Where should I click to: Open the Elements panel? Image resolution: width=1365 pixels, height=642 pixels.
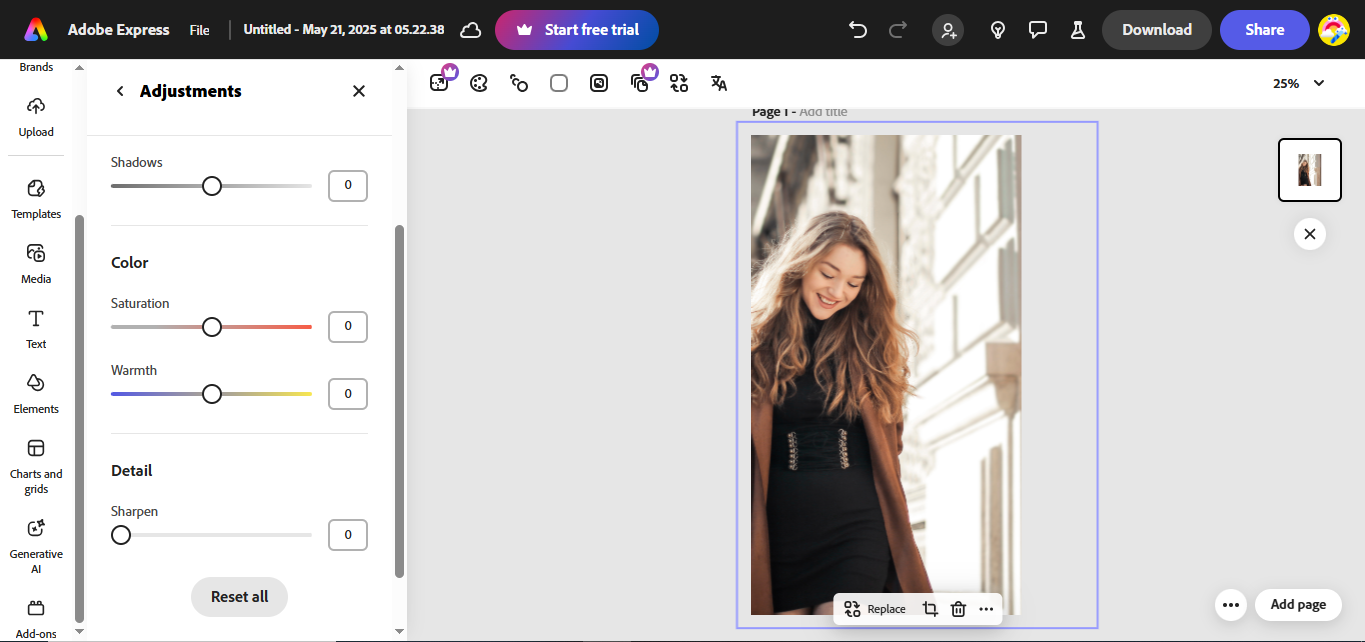click(x=36, y=390)
